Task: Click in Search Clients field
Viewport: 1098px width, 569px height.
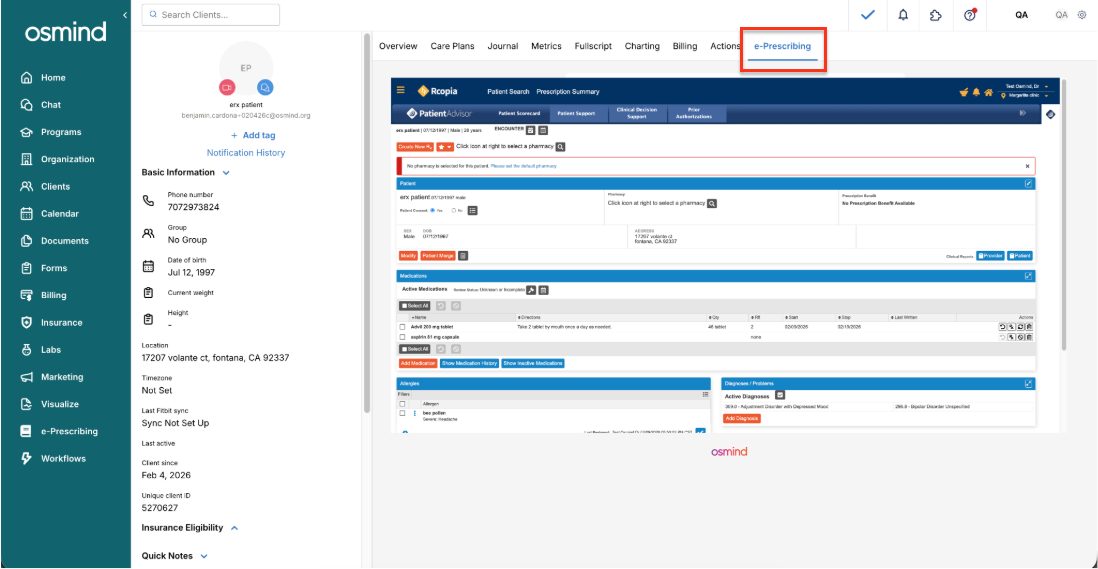Action: coord(211,15)
